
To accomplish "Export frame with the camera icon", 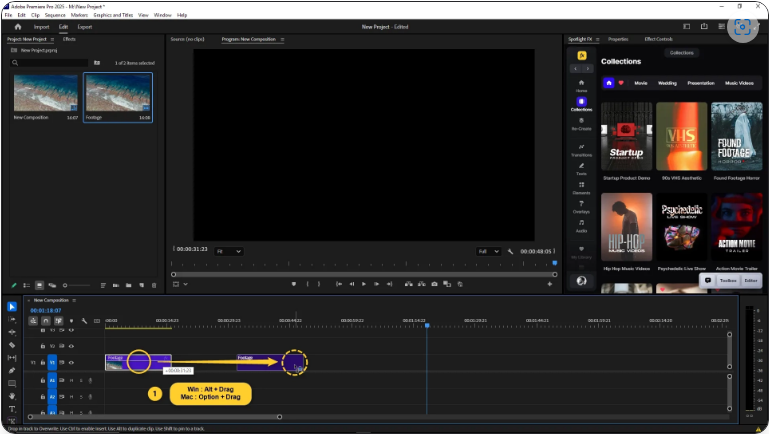I will pos(434,284).
